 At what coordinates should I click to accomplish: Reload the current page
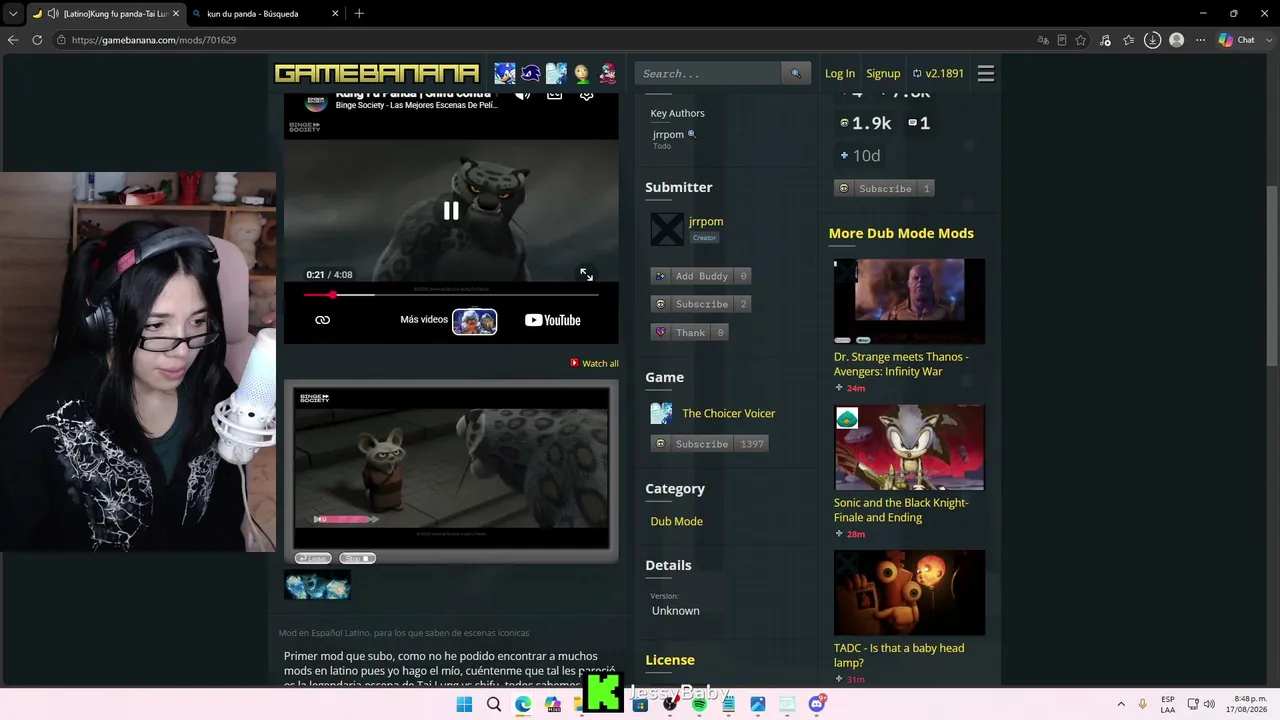tap(37, 40)
